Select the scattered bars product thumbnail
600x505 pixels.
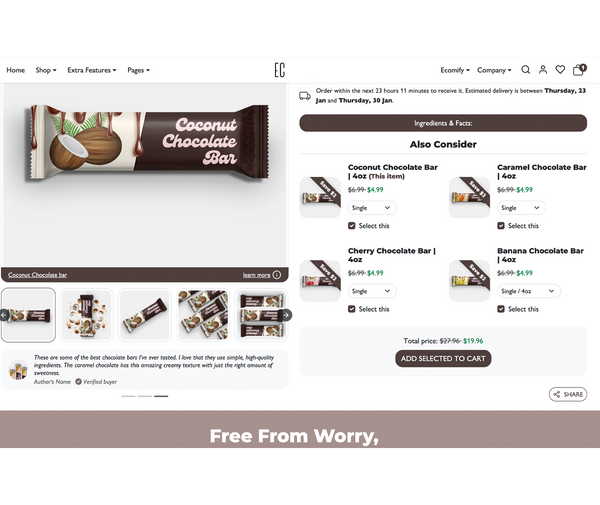[x=203, y=315]
